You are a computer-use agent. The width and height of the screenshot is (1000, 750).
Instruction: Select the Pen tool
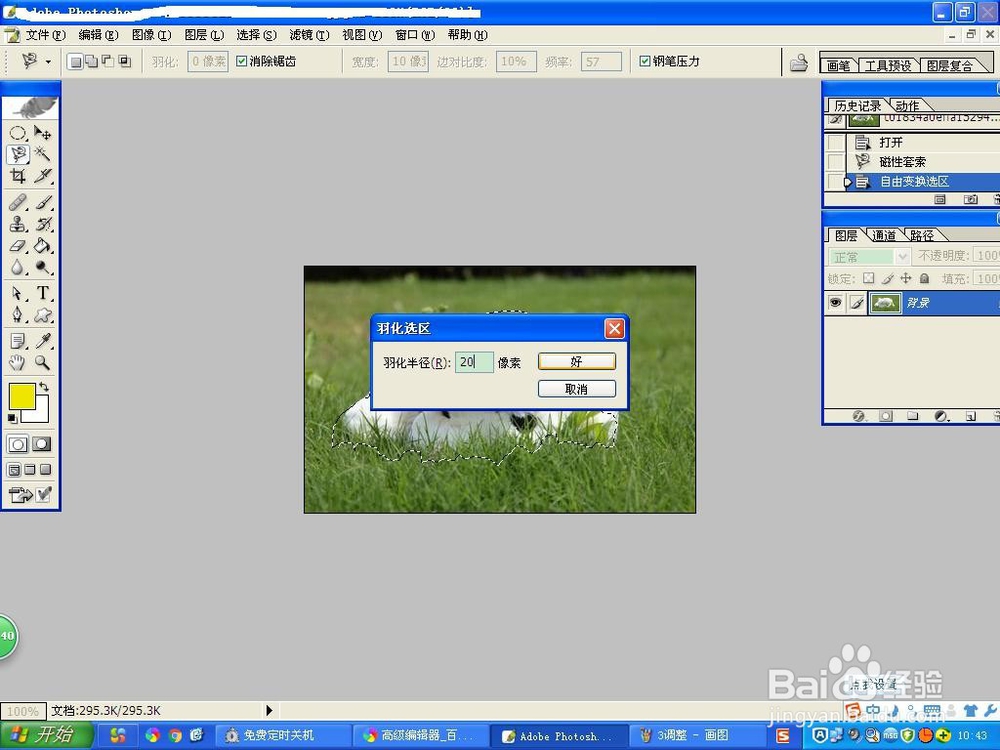18,314
